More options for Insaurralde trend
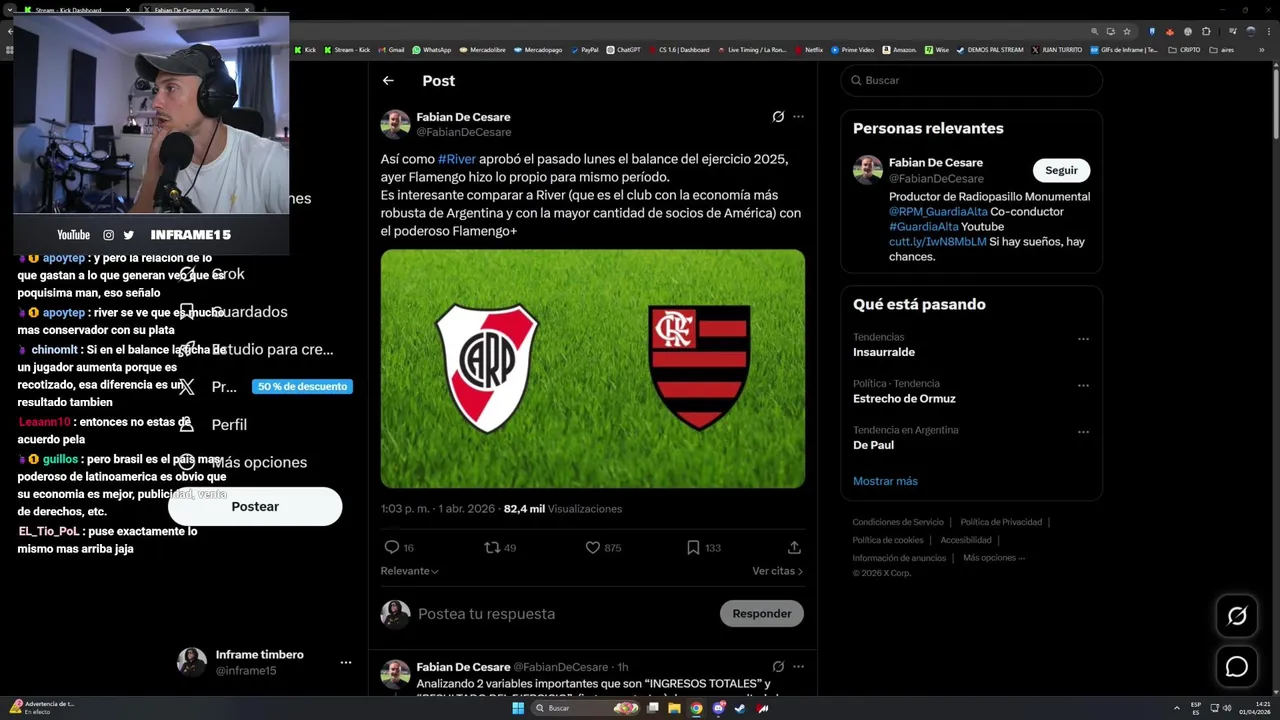Viewport: 1280px width, 720px height. click(1083, 339)
